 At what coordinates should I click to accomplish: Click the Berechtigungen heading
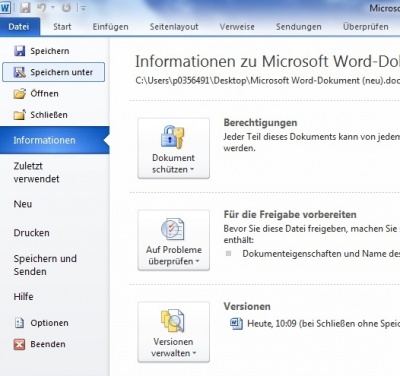[260, 123]
